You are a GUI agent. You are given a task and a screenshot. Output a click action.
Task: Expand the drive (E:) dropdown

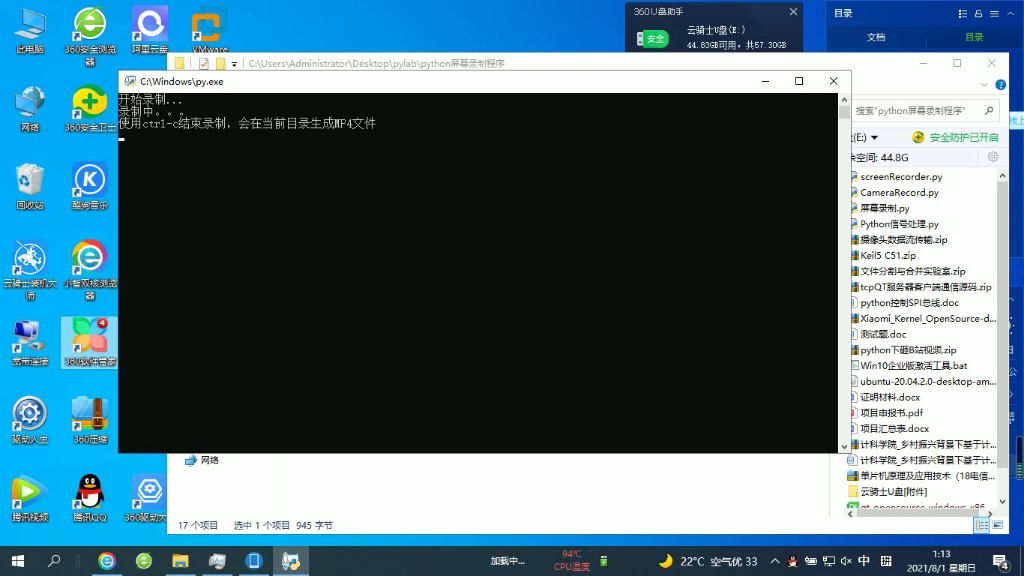coord(874,138)
